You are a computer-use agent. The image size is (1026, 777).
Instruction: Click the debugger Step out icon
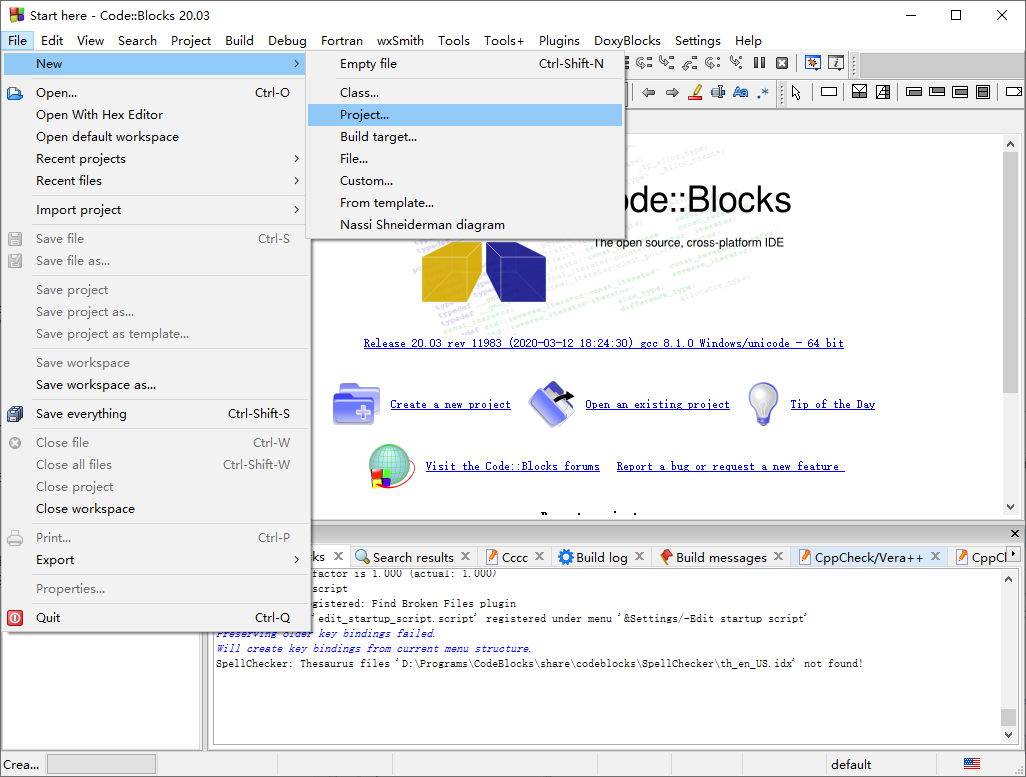690,63
